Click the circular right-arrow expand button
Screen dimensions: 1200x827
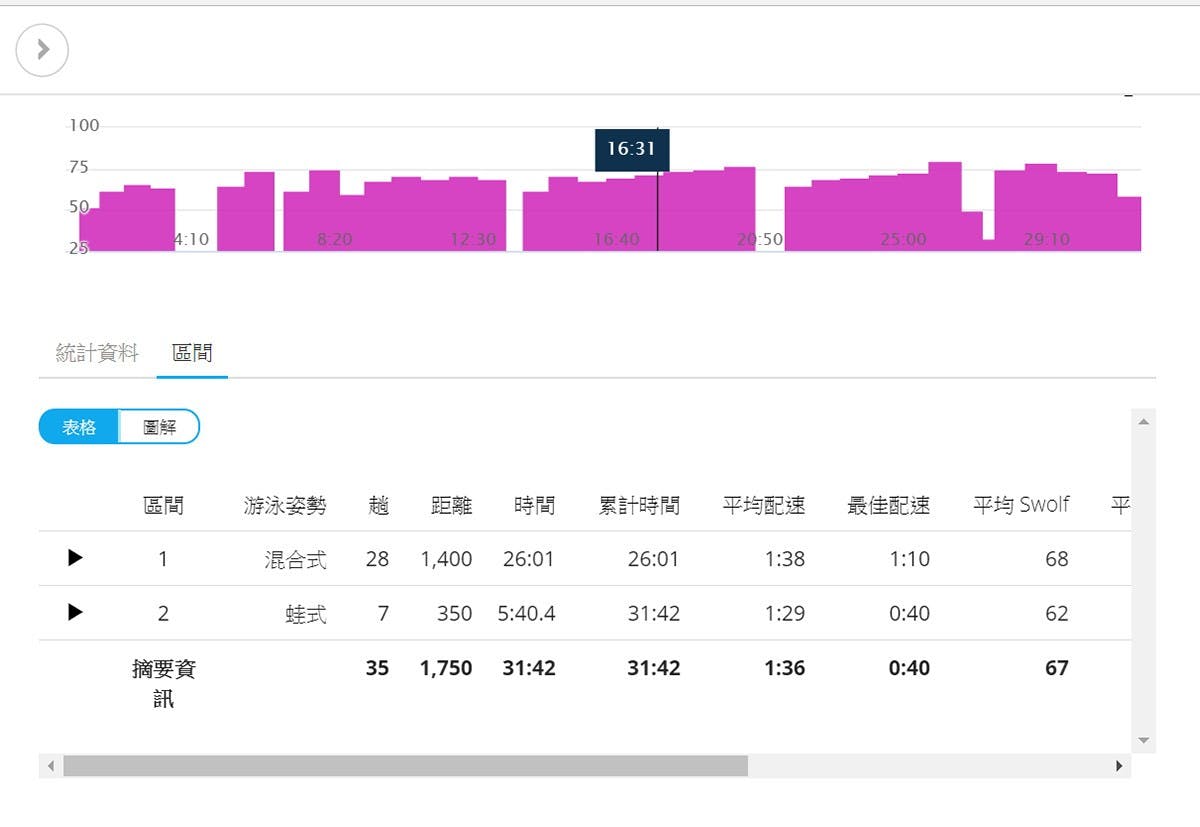coord(42,50)
